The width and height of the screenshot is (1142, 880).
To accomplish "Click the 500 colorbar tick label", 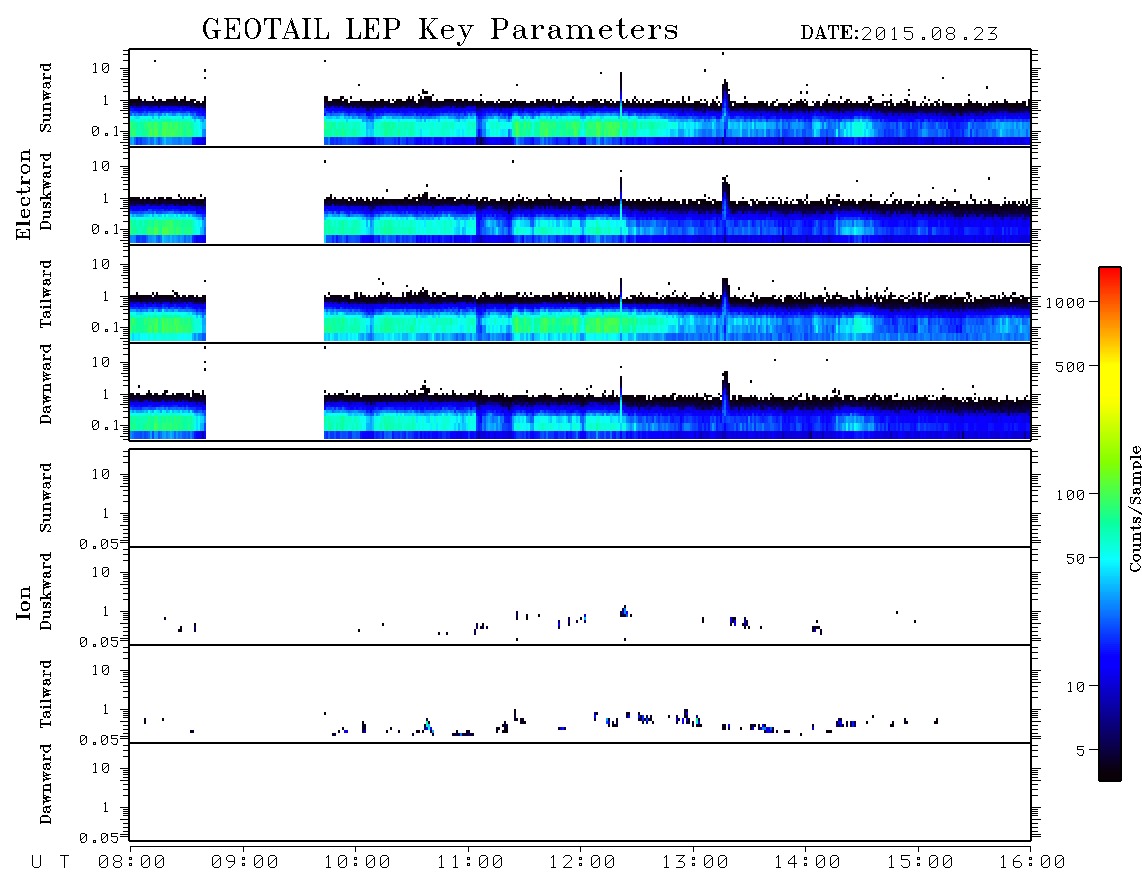I will click(1071, 366).
